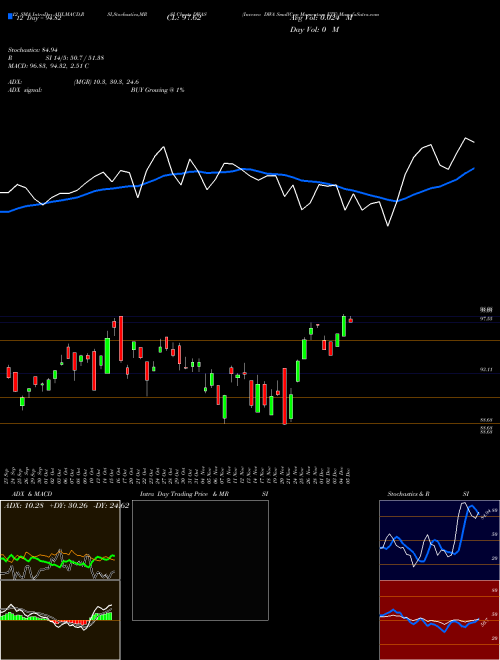Select the 97.33 price axis label
This screenshot has height=660, width=500.
[x=487, y=319]
